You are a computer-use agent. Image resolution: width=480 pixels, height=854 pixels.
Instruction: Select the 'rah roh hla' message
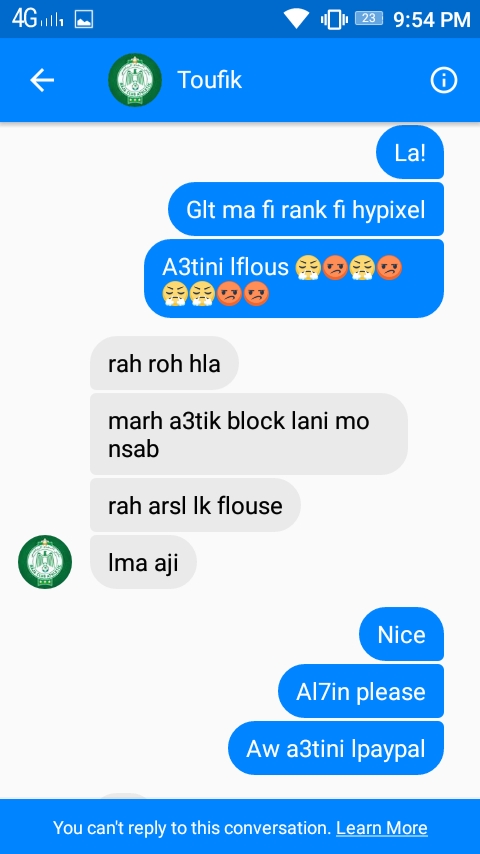pyautogui.click(x=164, y=363)
